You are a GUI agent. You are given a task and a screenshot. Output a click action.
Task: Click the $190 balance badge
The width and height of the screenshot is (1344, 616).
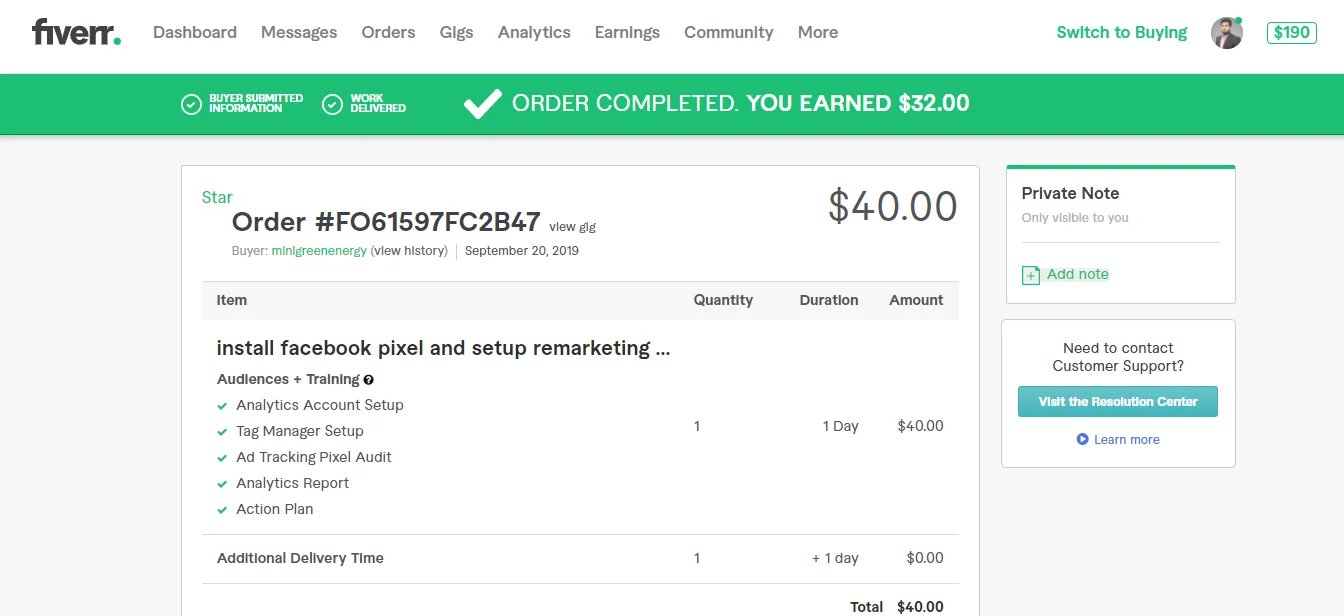click(x=1291, y=32)
